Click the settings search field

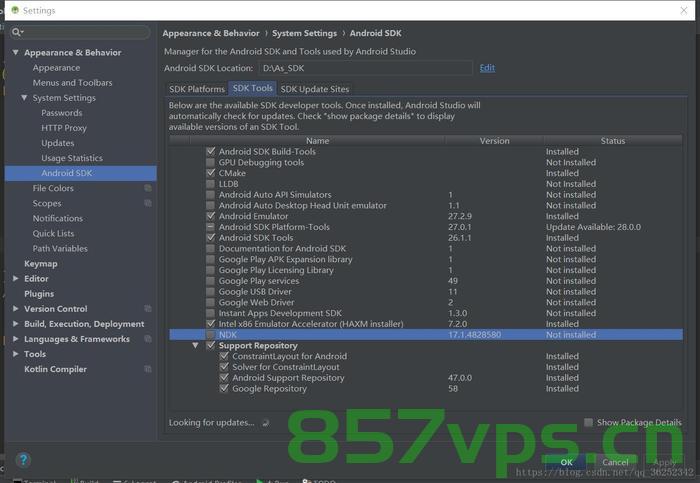click(80, 32)
